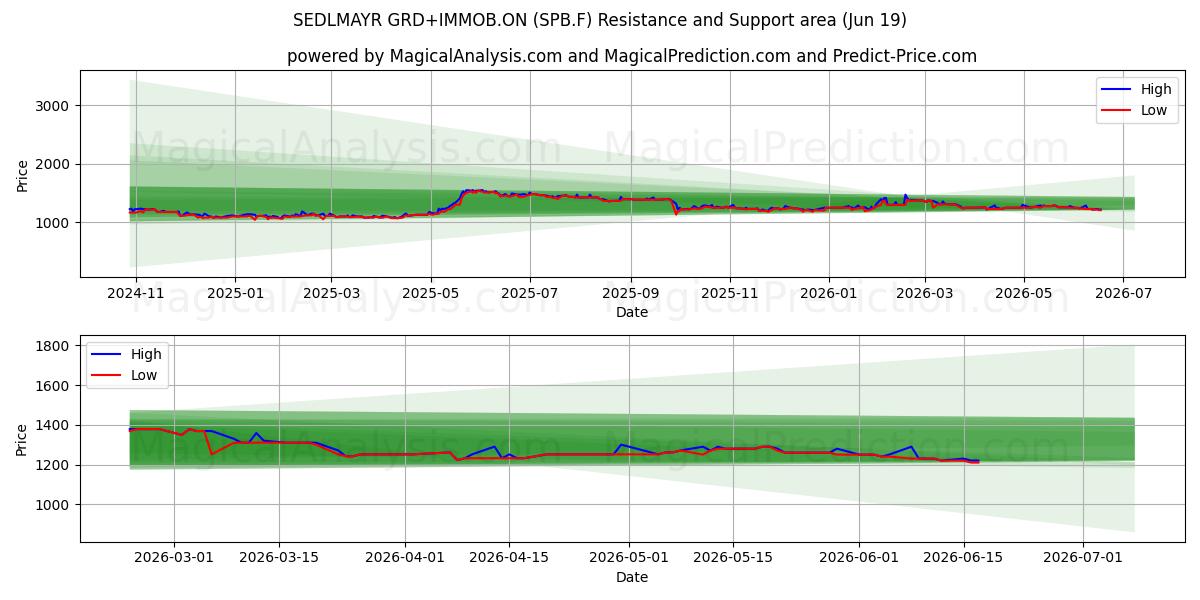Click the bottom chart 'Price' axis label
This screenshot has height=600, width=1200.
[x=22, y=438]
